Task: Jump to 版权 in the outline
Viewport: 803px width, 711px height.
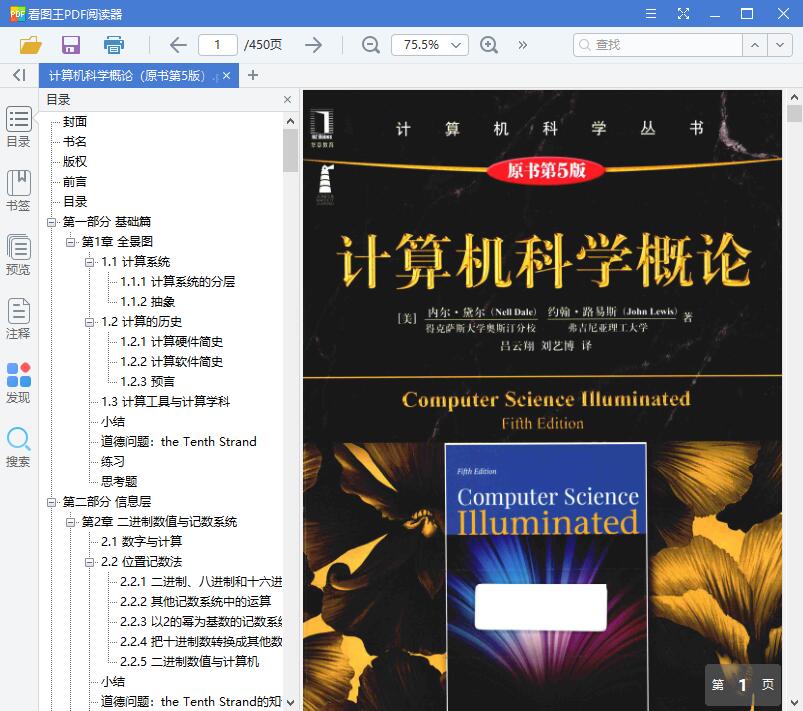Action: pos(75,161)
